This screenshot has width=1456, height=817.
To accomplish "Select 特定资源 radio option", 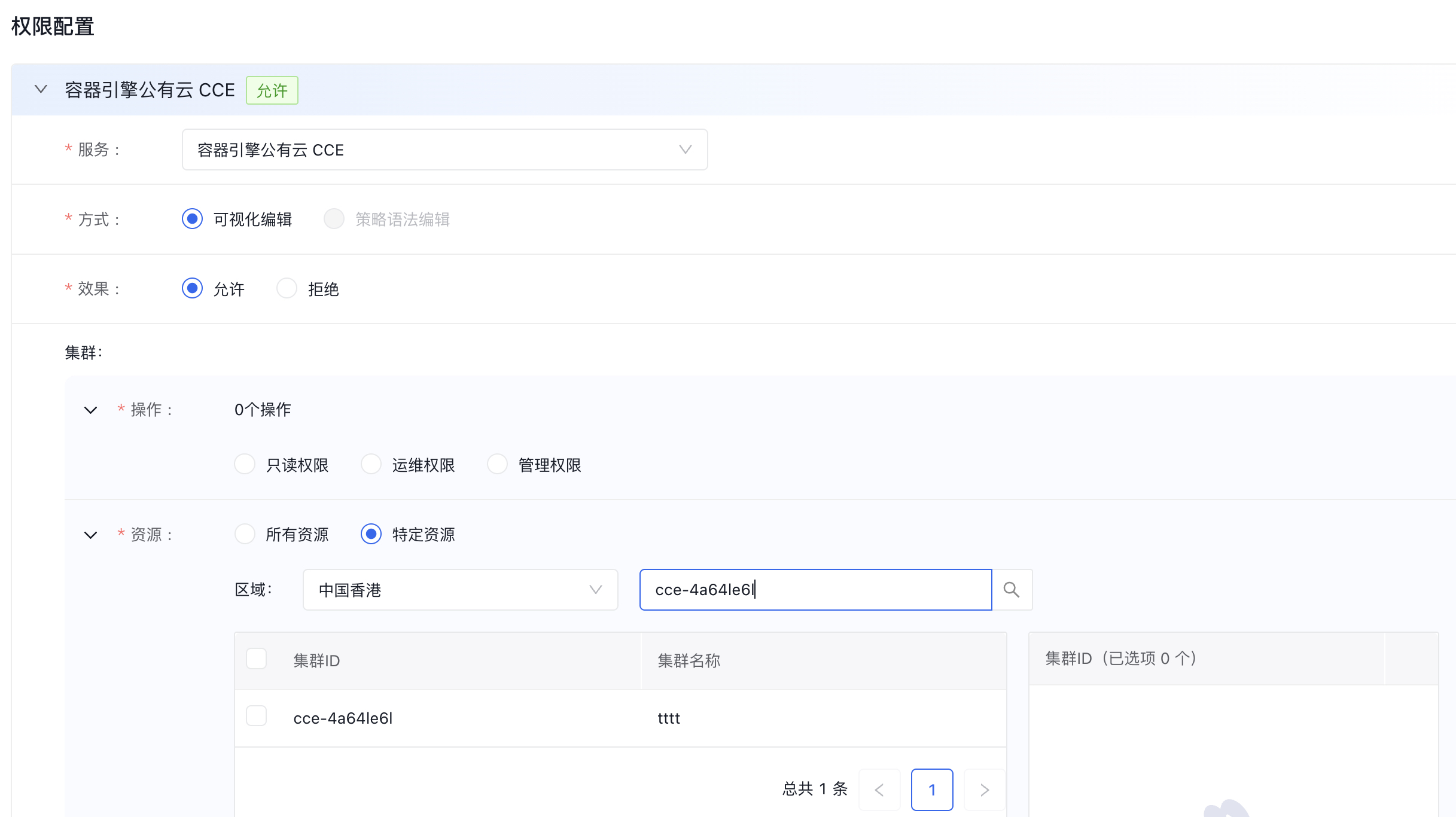I will (371, 534).
